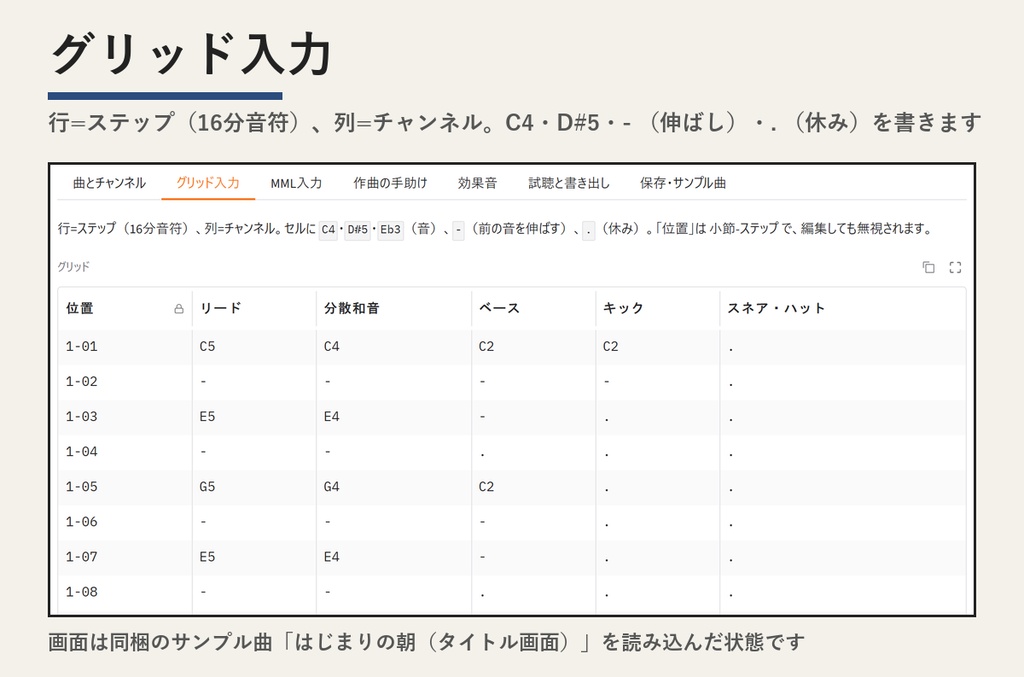Go to the 作曲の手助け tab

point(391,183)
